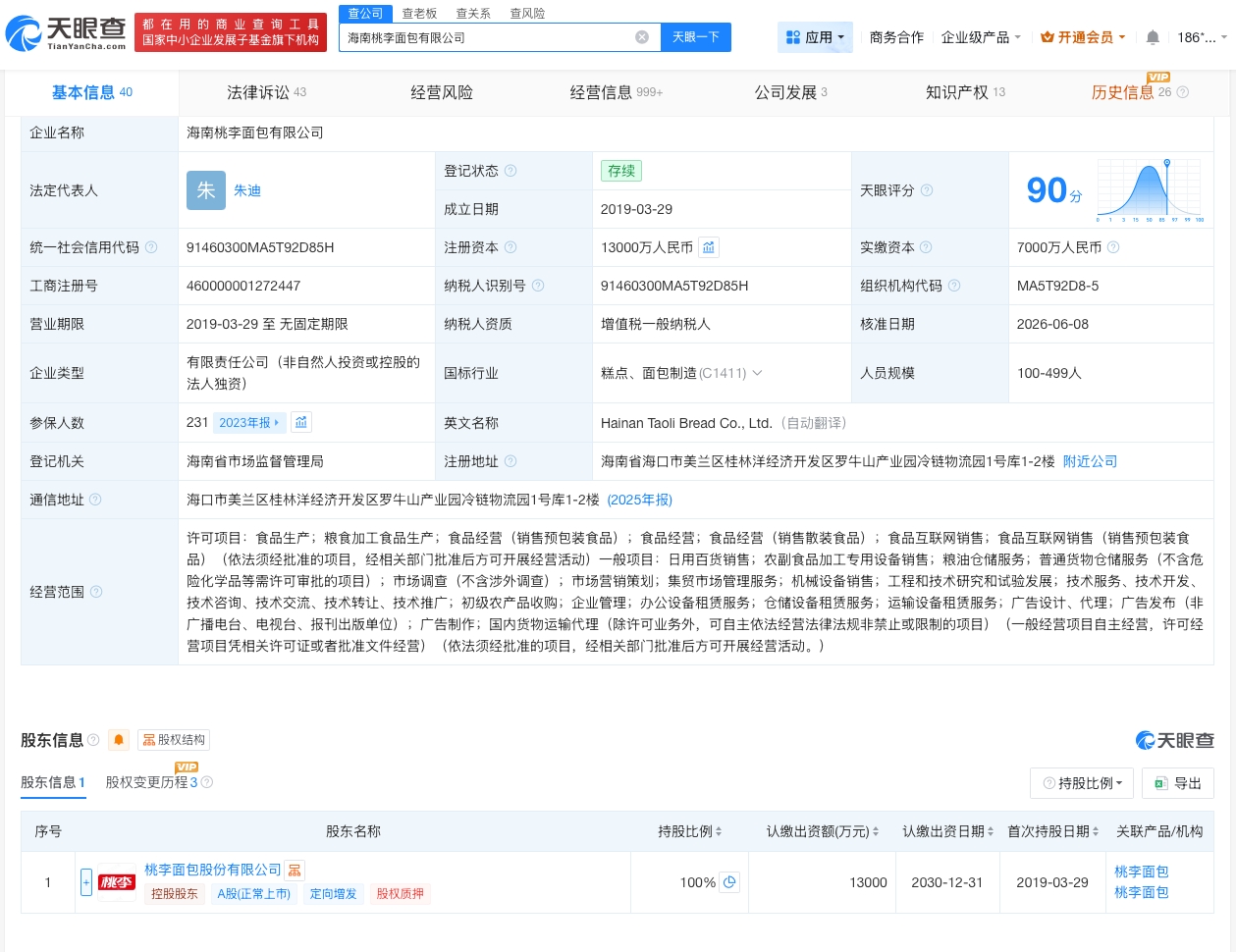Switch to 查公司 search tab

tap(365, 13)
